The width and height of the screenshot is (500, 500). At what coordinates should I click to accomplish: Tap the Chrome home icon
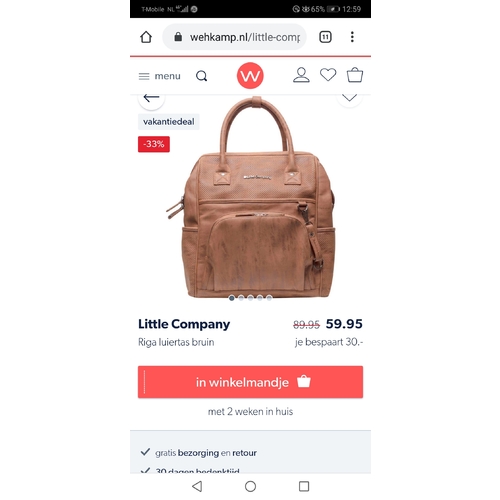(x=146, y=37)
